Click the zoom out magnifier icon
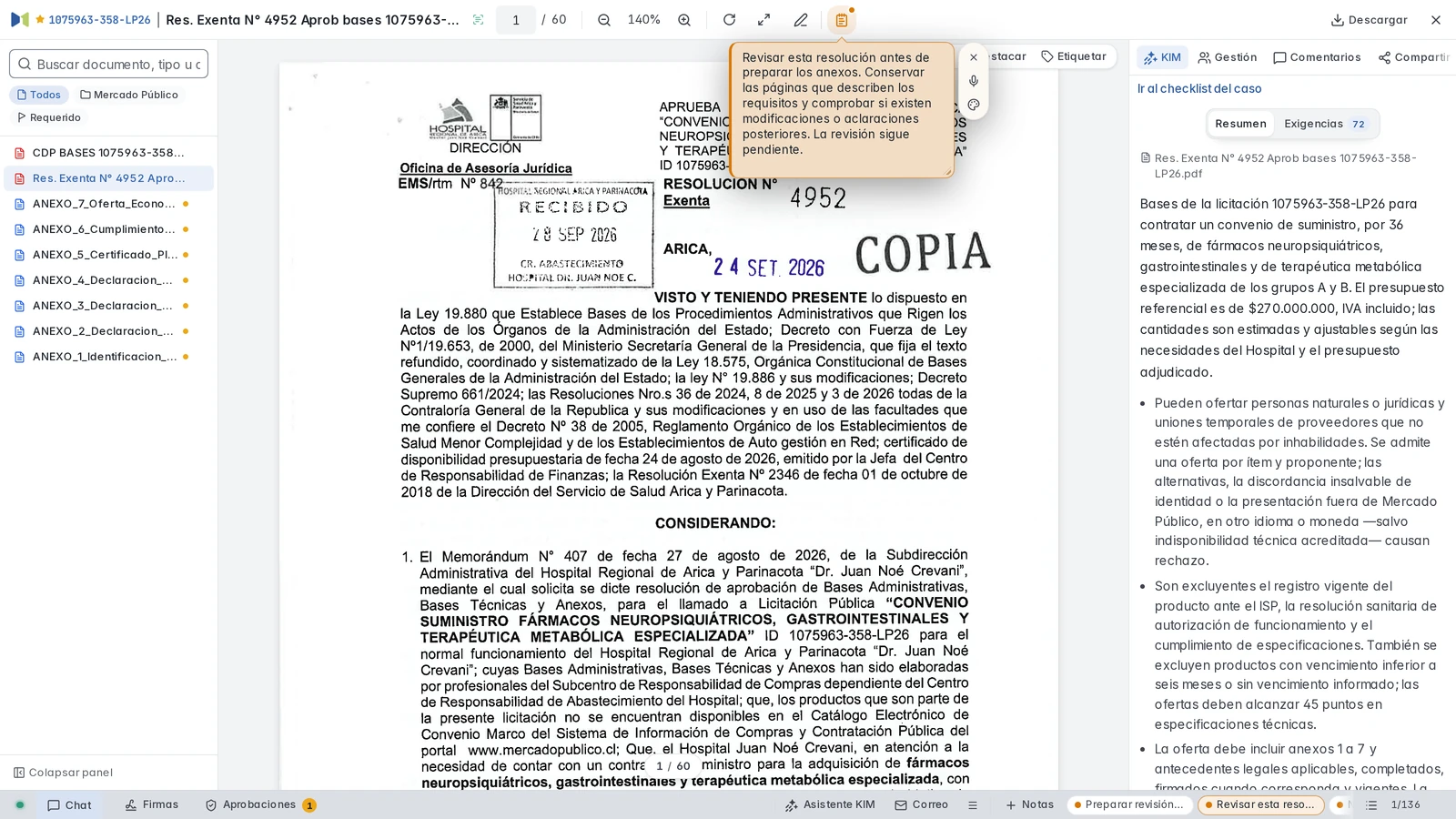This screenshot has height=819, width=1456. pos(604,20)
